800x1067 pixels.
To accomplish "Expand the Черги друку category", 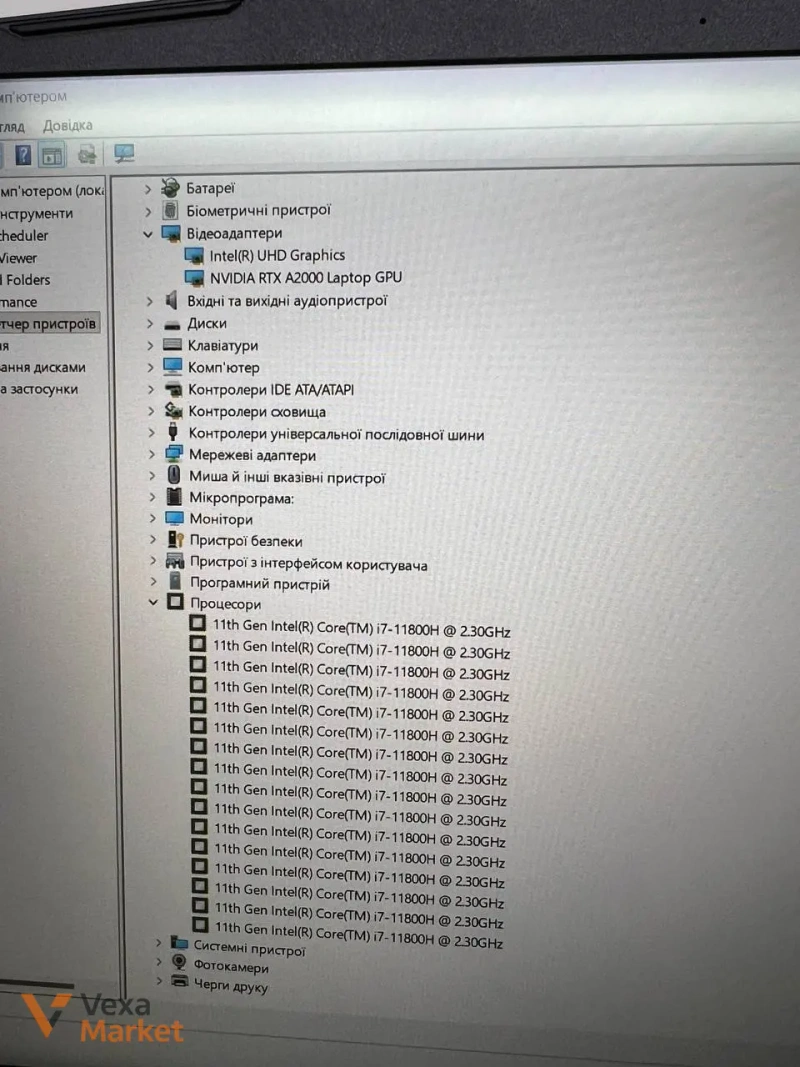I will 159,981.
